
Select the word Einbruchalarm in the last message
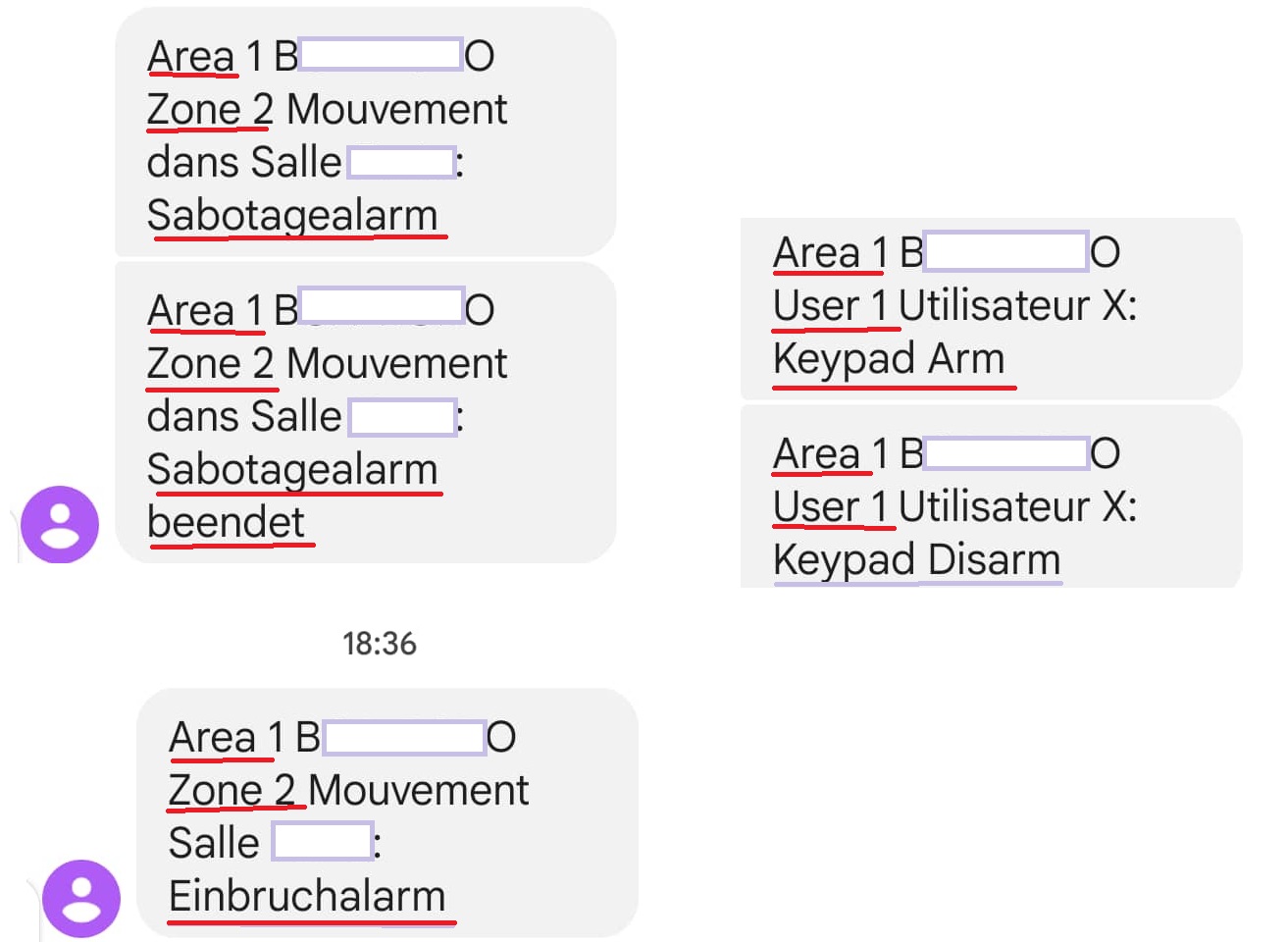tap(307, 896)
